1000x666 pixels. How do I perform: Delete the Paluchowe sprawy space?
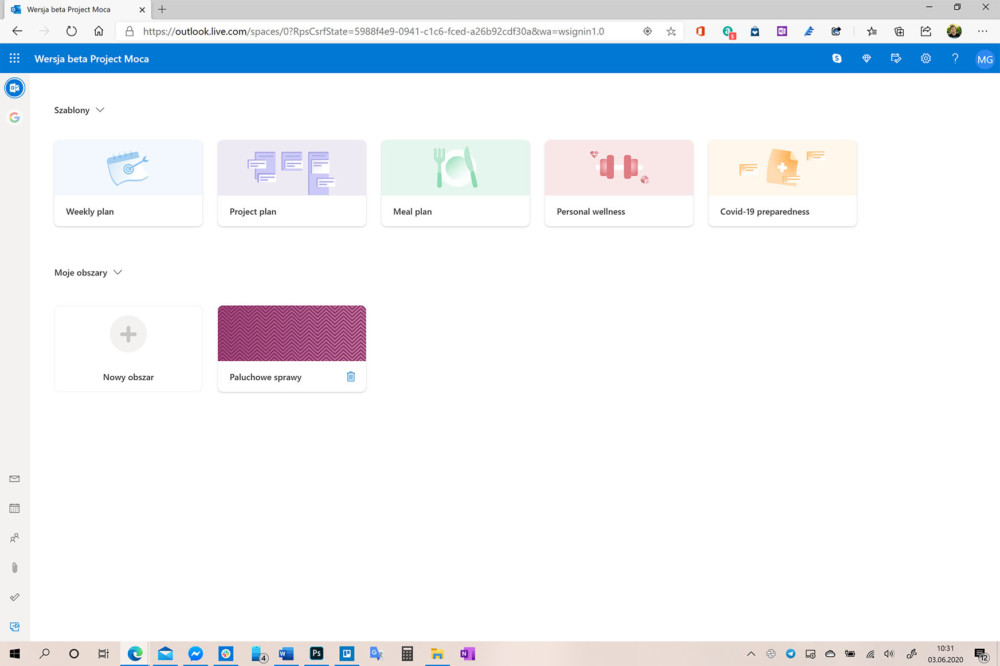(351, 376)
